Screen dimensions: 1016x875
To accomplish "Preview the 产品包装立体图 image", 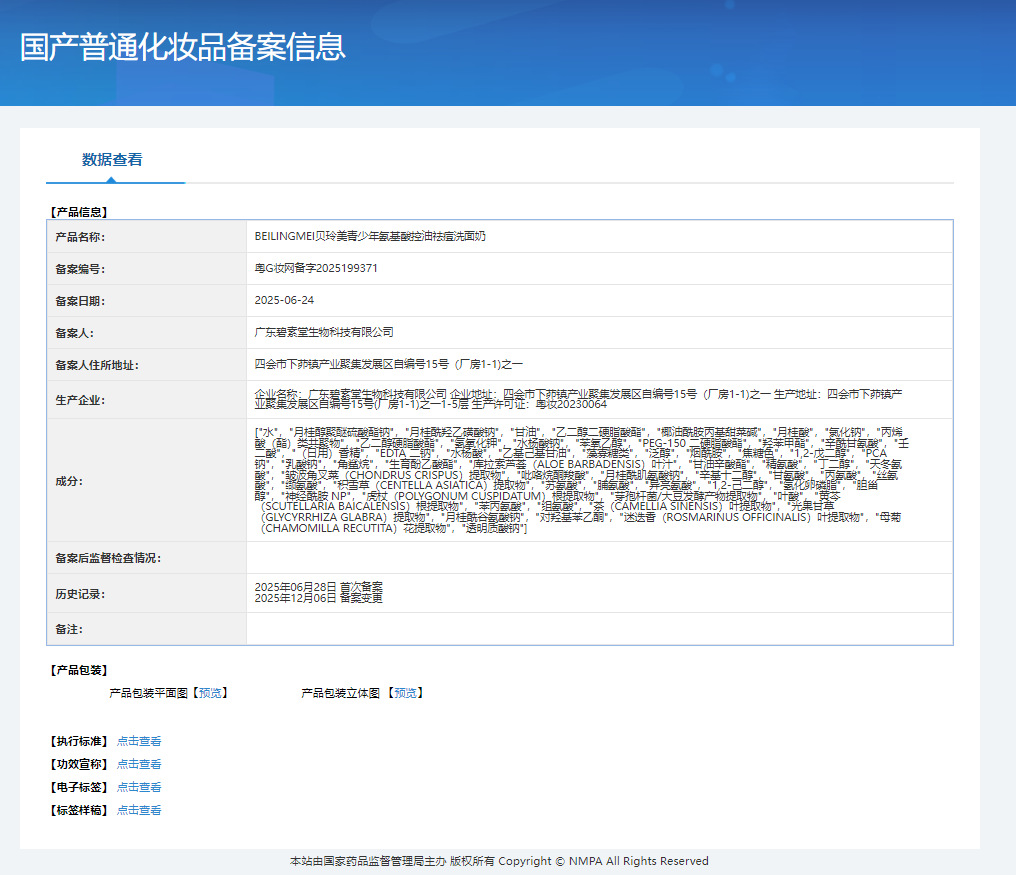I will pyautogui.click(x=406, y=691).
